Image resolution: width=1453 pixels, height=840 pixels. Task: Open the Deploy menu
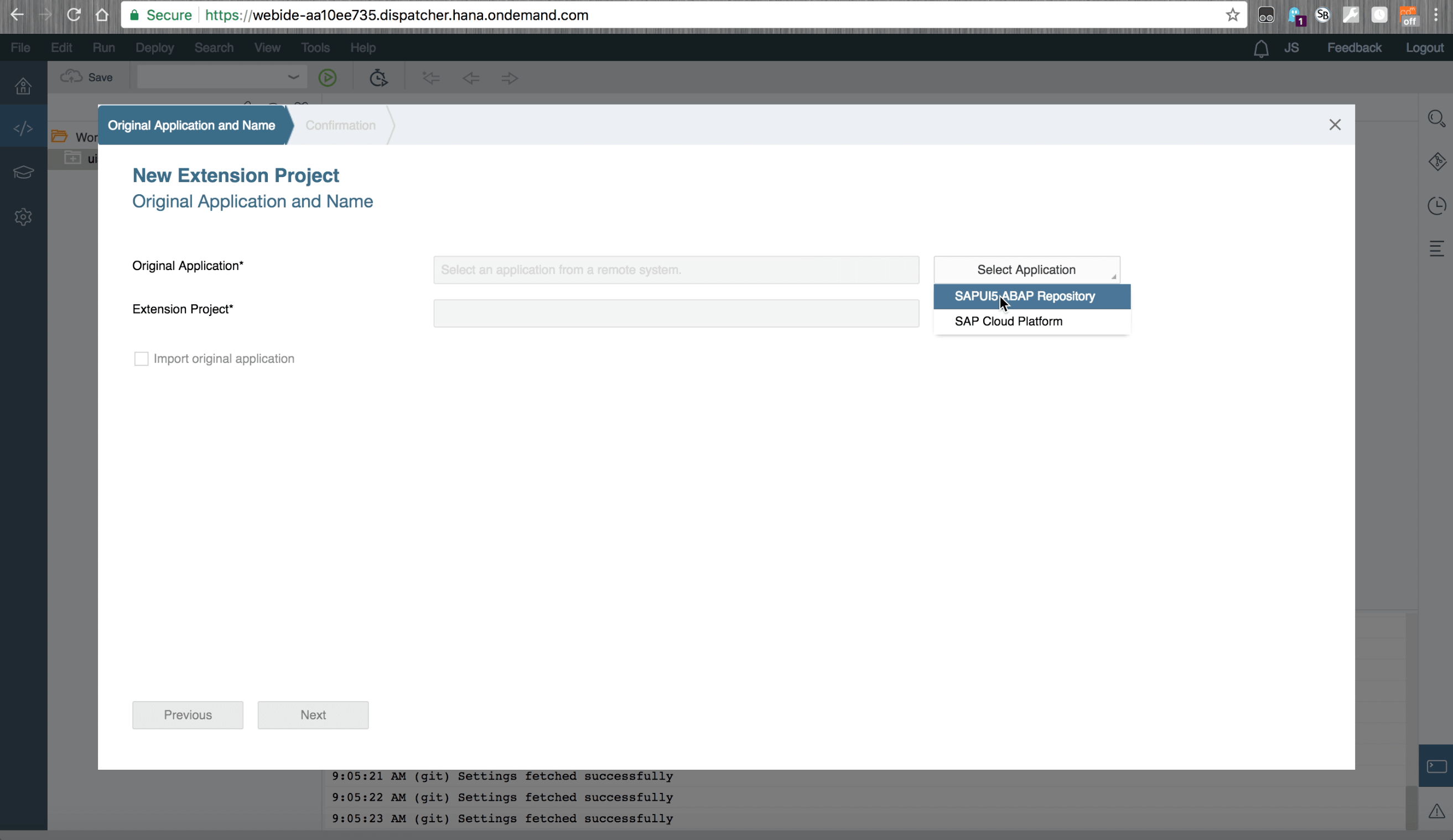pos(154,48)
